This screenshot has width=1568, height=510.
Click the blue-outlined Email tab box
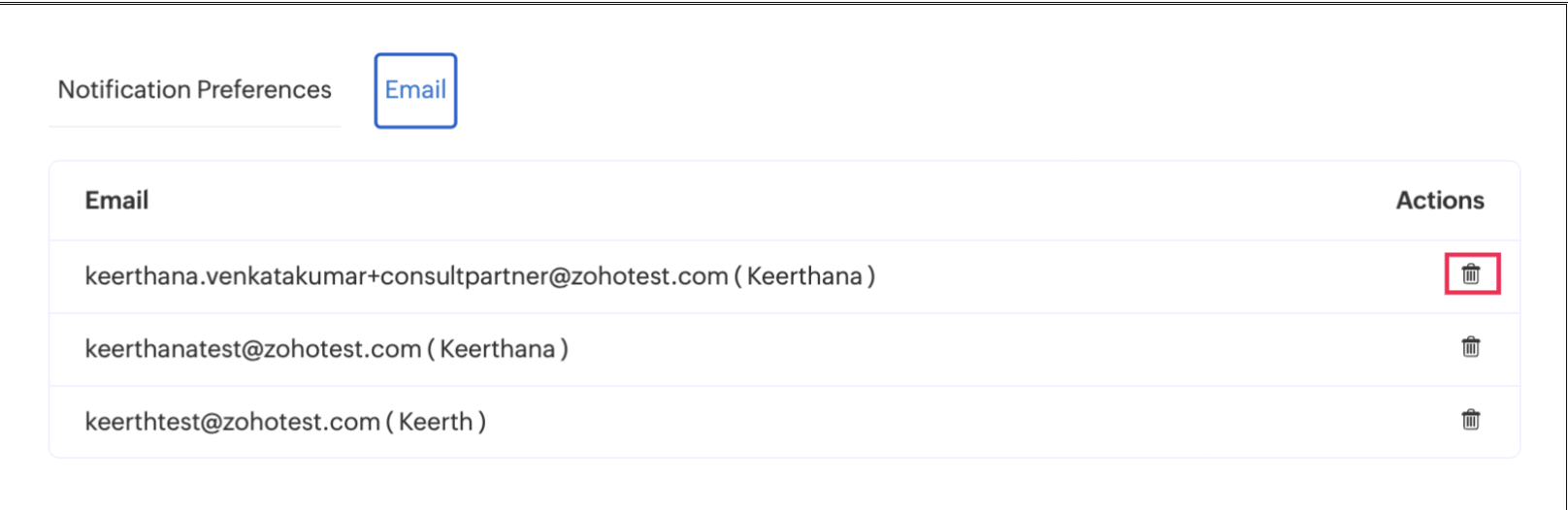(415, 90)
